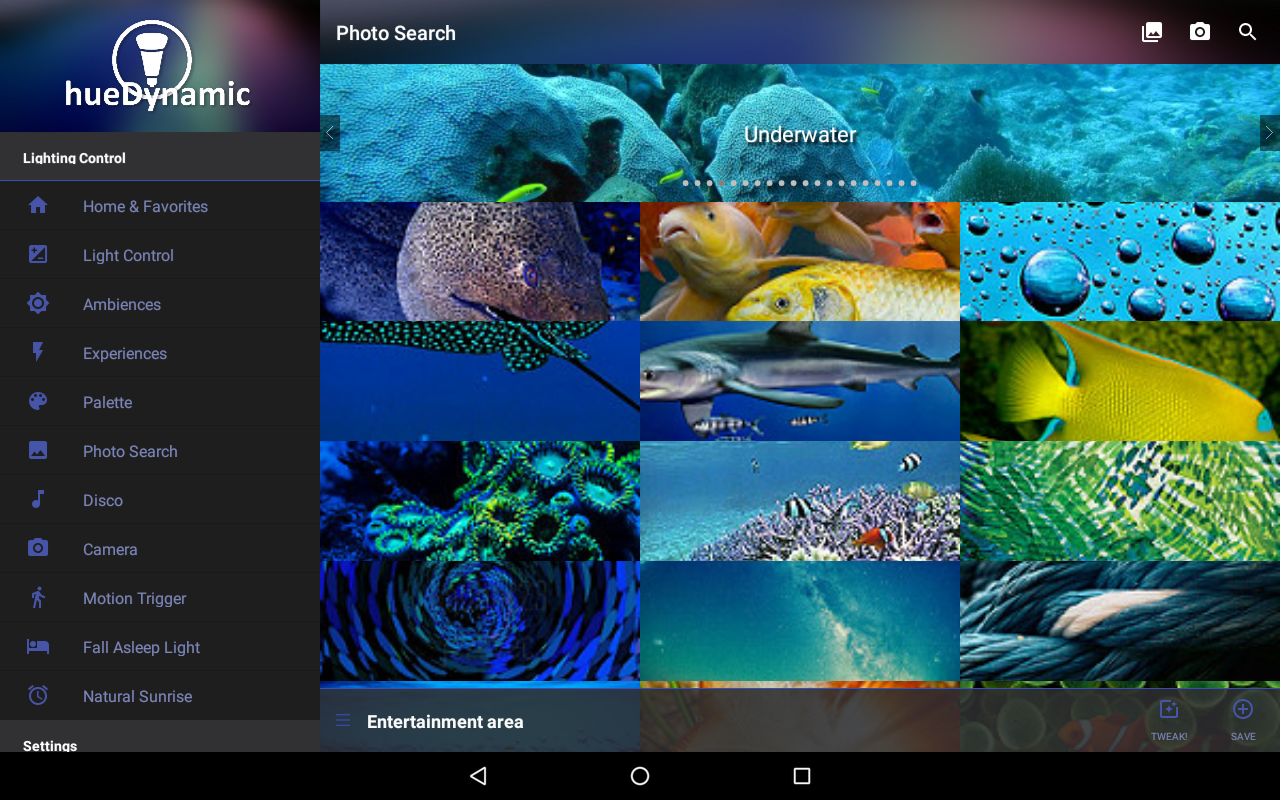Open Ambiences menu item

click(x=160, y=304)
